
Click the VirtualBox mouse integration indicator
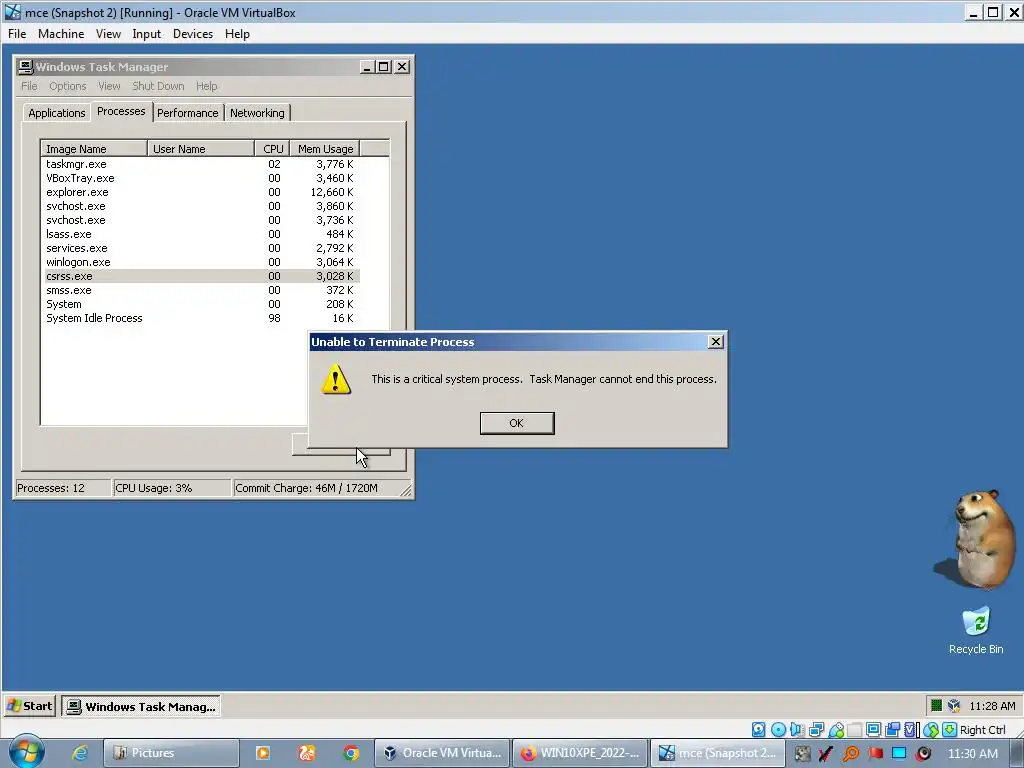931,729
